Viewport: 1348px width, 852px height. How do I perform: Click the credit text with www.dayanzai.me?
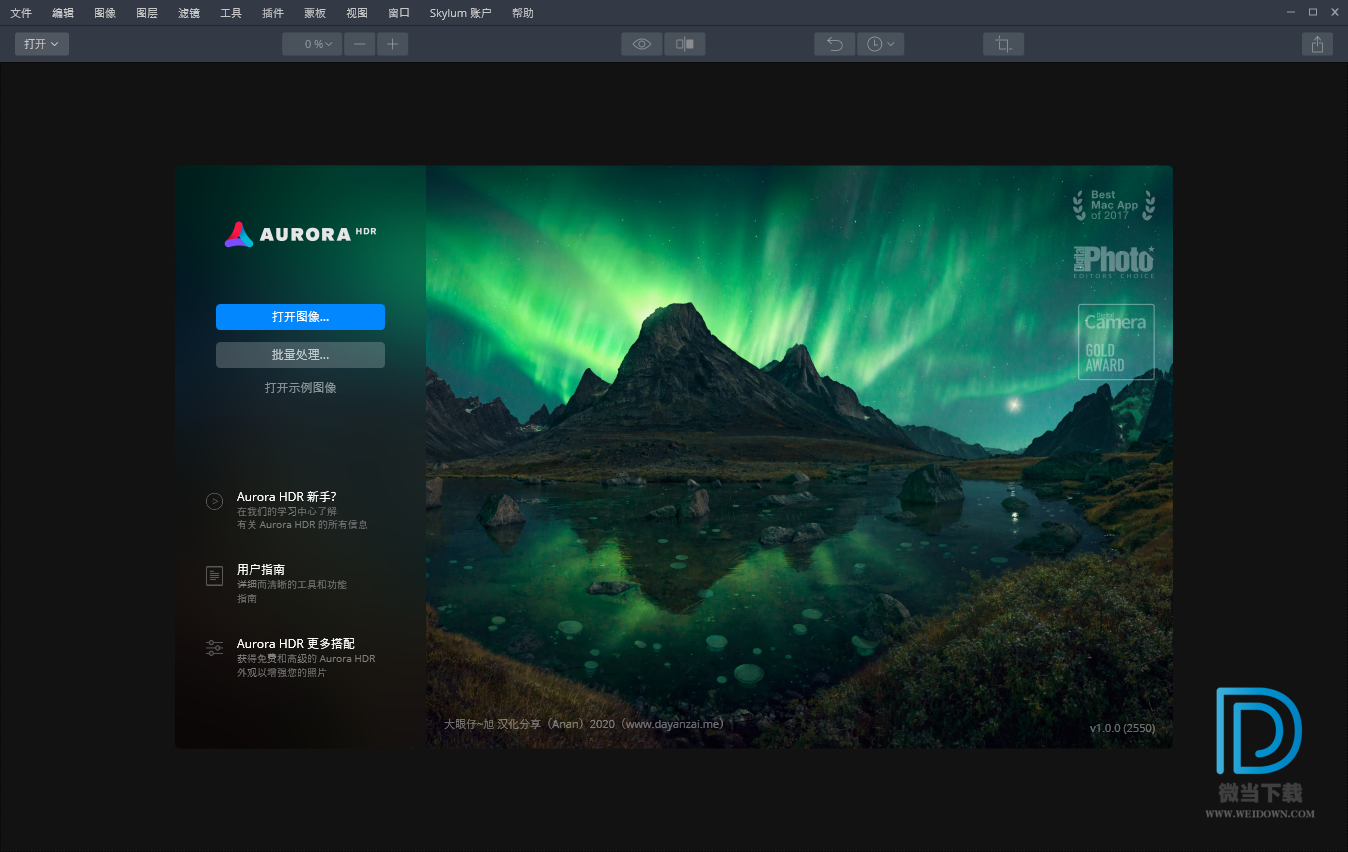[x=584, y=724]
